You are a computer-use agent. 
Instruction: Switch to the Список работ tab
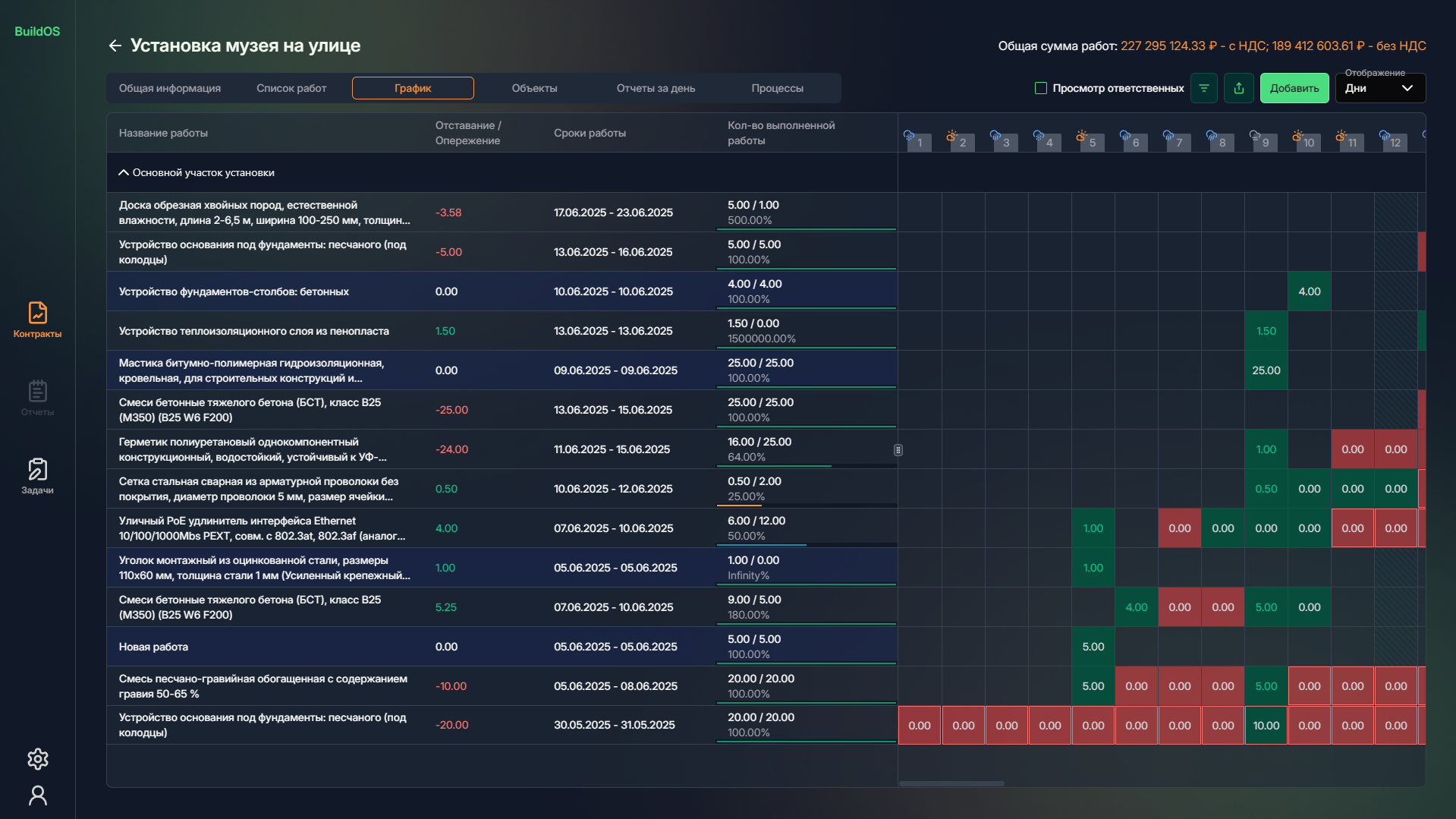pos(291,88)
